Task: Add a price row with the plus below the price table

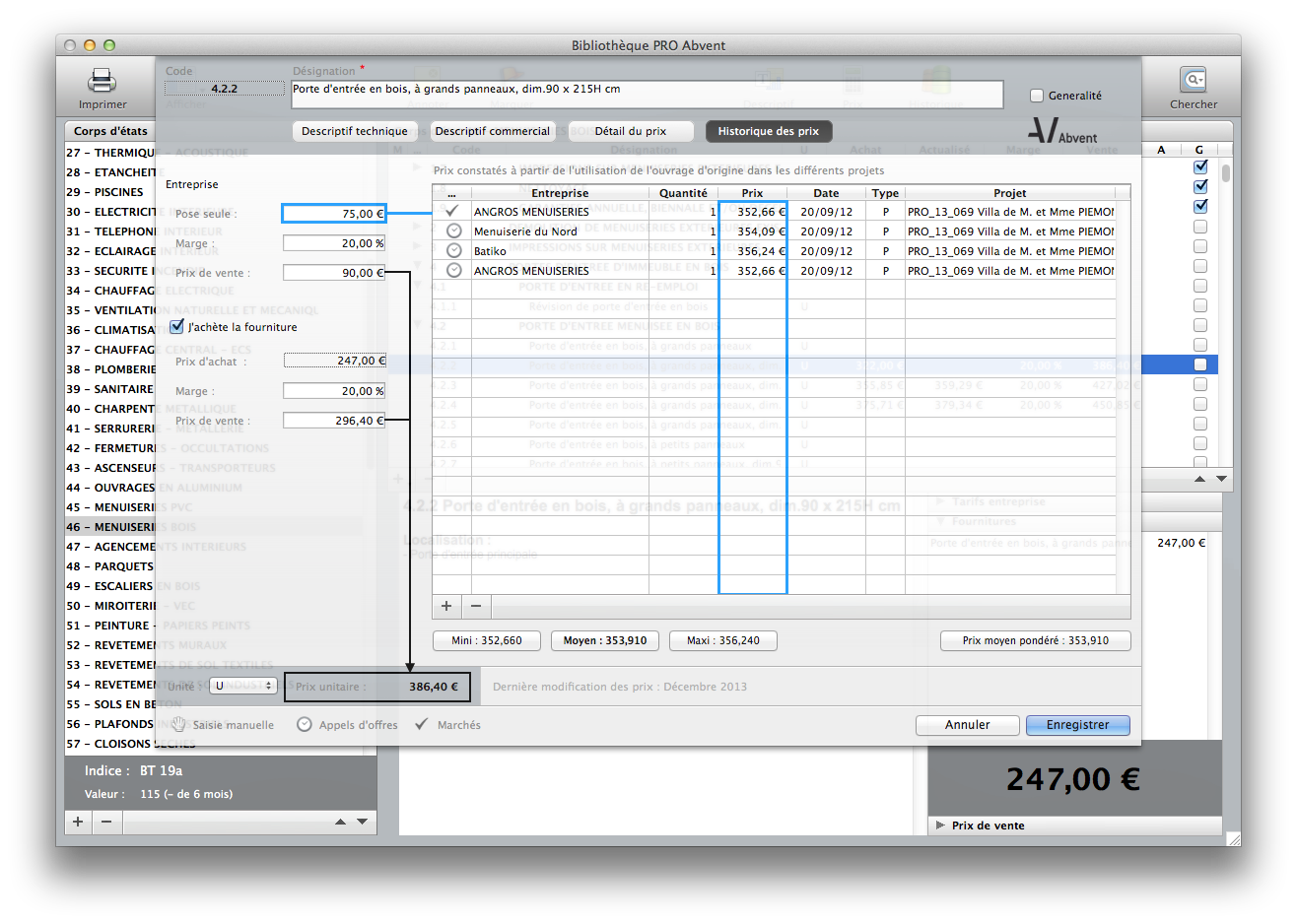Action: [x=446, y=607]
